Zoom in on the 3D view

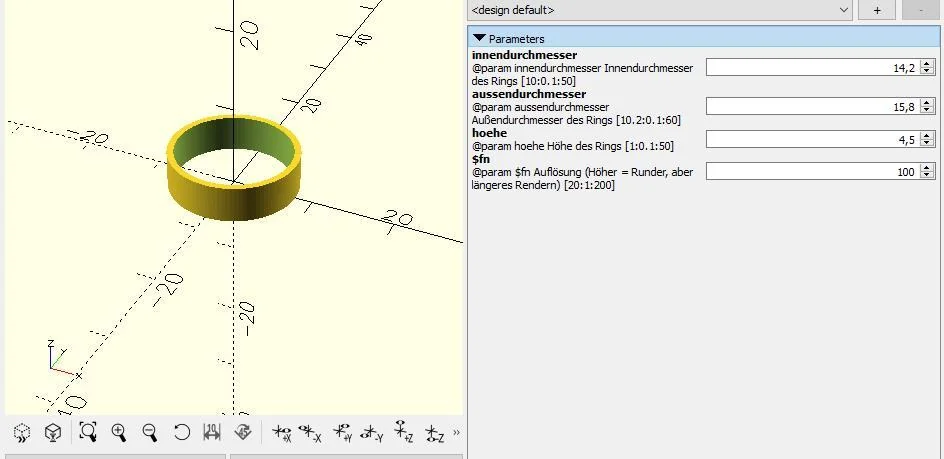click(x=119, y=433)
